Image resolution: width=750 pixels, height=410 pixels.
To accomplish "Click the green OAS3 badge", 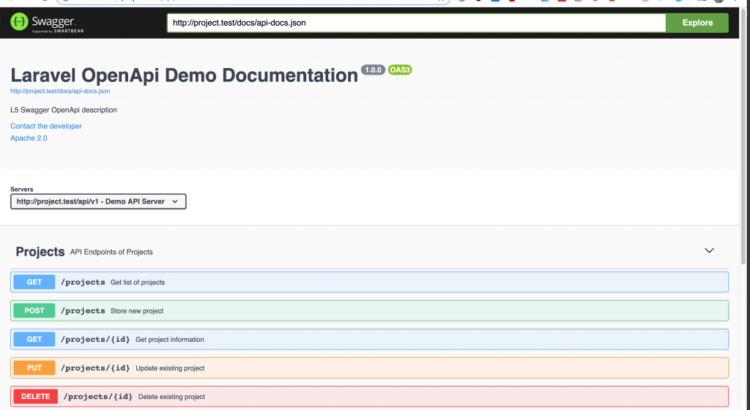I will point(400,70).
